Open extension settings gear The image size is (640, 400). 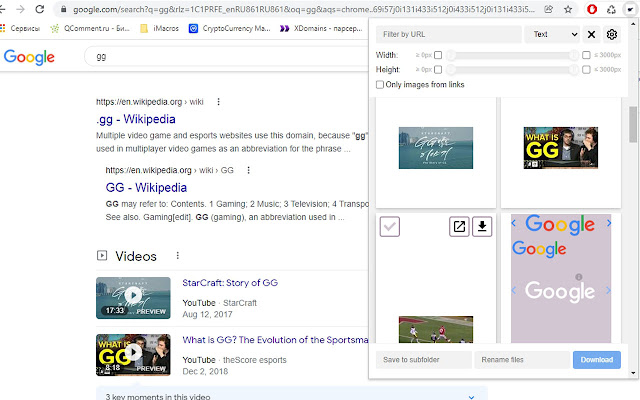[x=611, y=34]
